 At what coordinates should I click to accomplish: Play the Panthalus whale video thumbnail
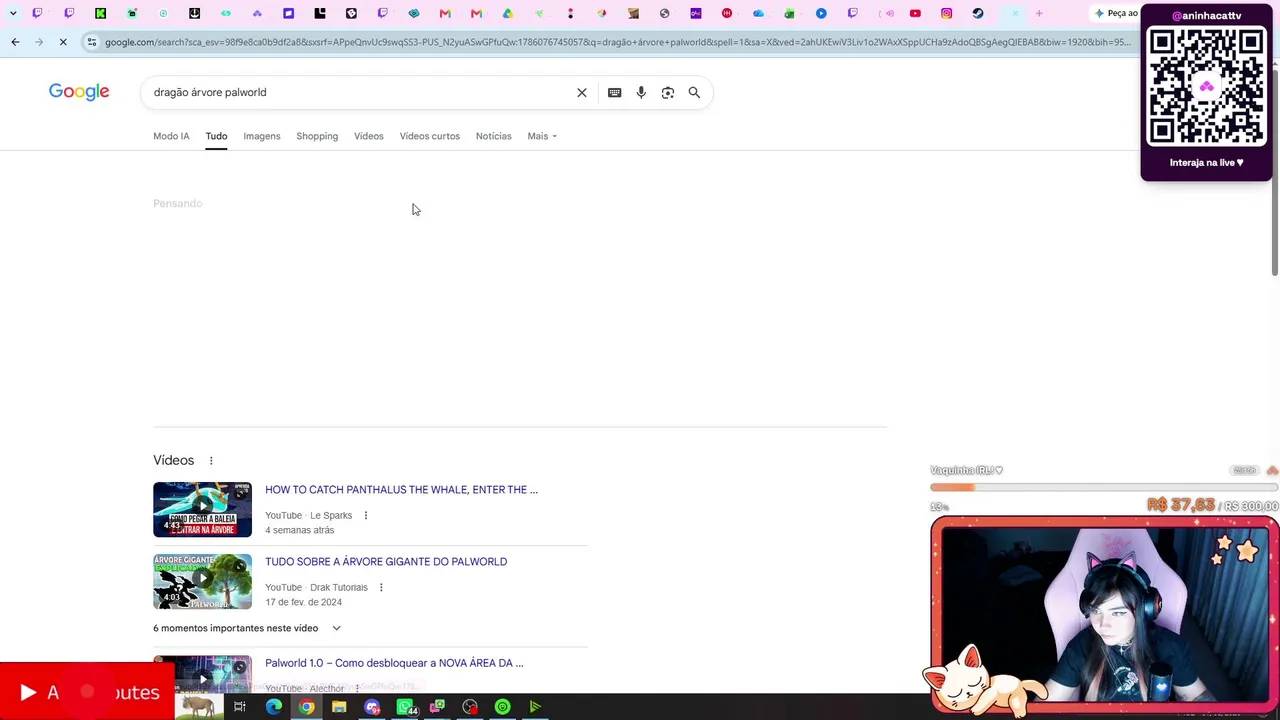(202, 510)
